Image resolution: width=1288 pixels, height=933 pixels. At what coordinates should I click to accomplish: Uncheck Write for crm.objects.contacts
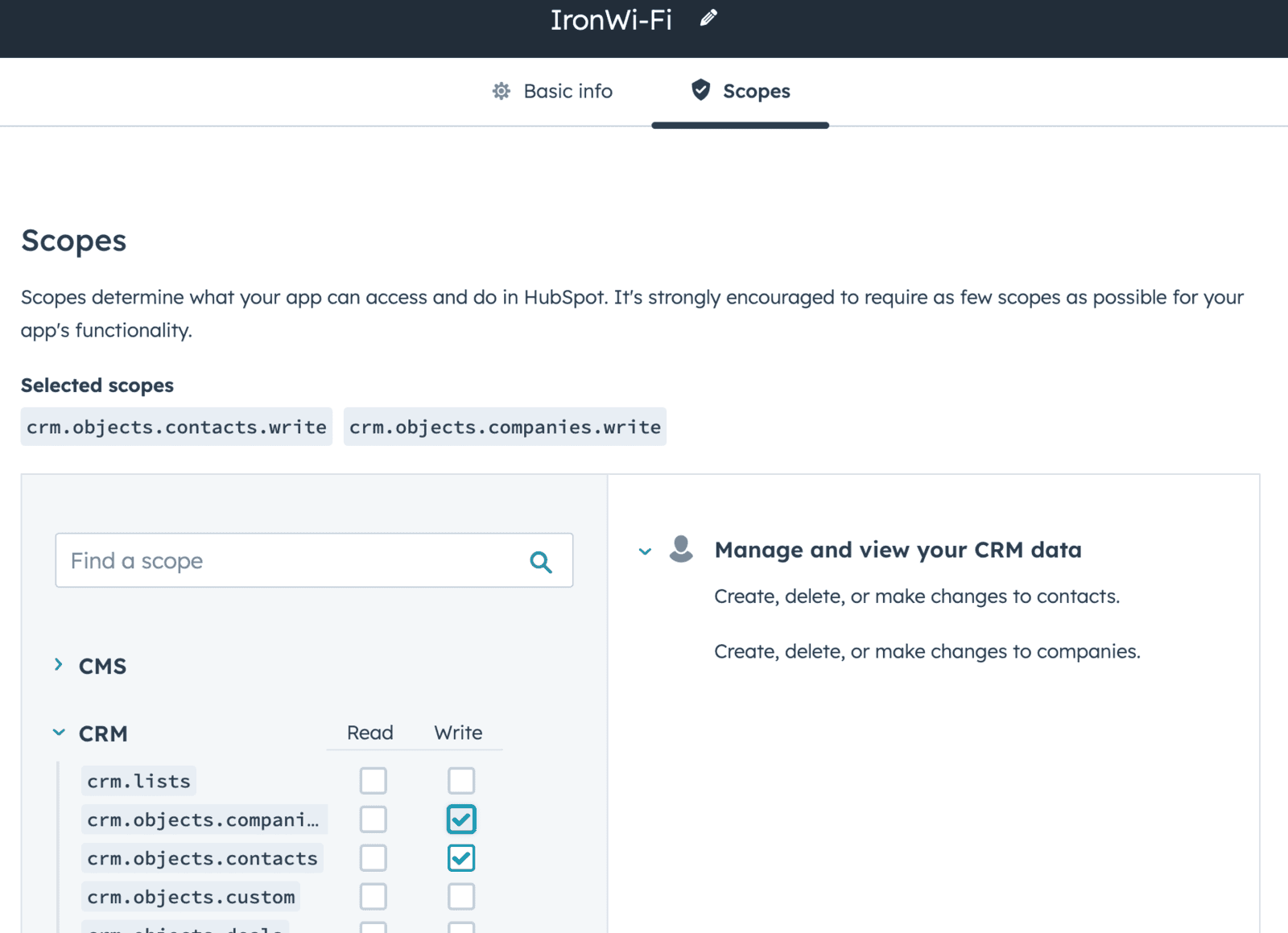pos(461,858)
